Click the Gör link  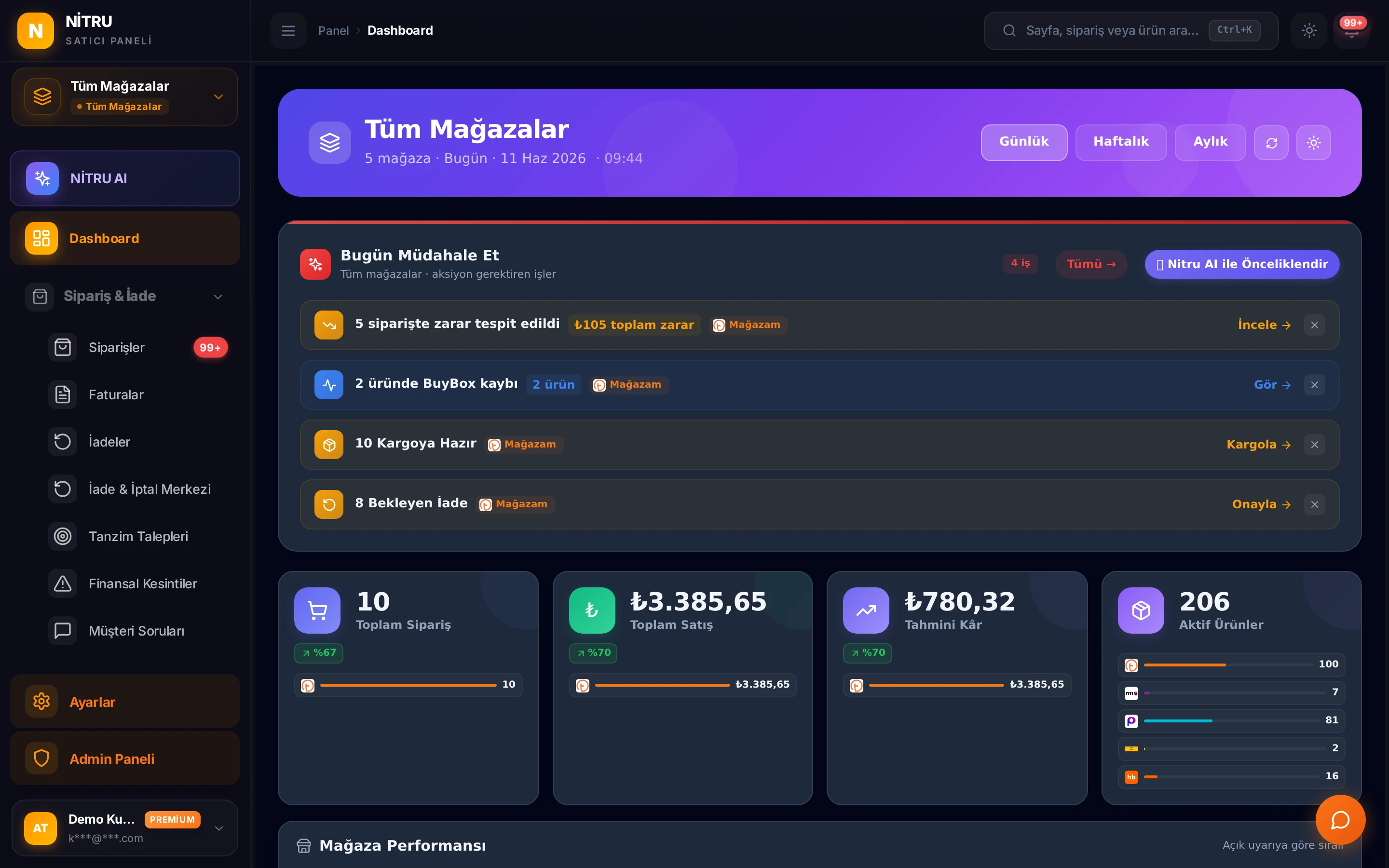point(1272,385)
